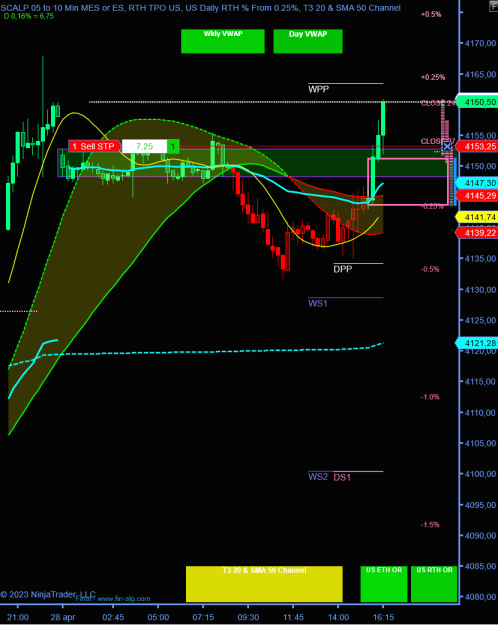
Task: Click the indicator title text at chart top
Action: (x=201, y=8)
